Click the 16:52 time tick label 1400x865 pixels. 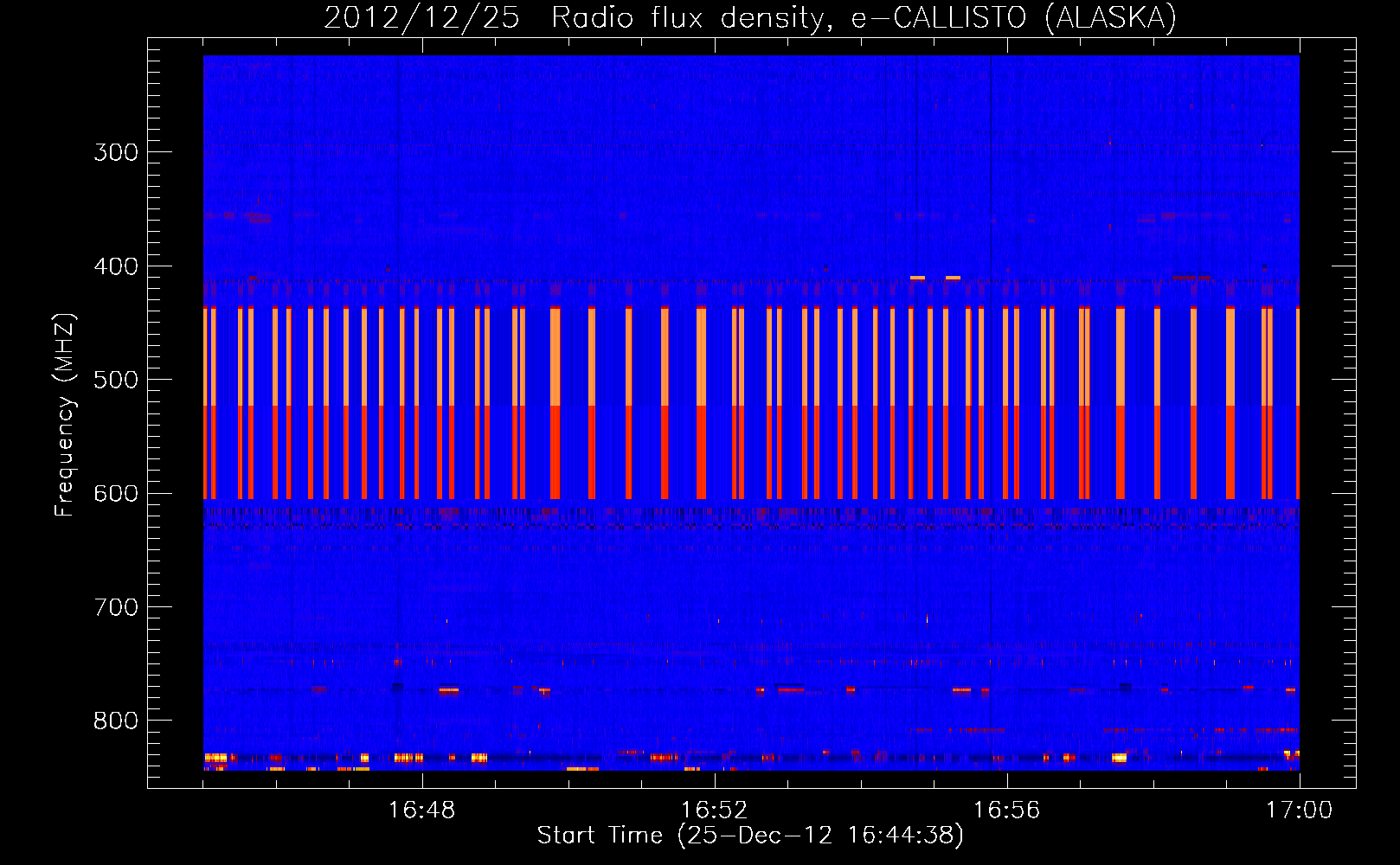pos(715,811)
